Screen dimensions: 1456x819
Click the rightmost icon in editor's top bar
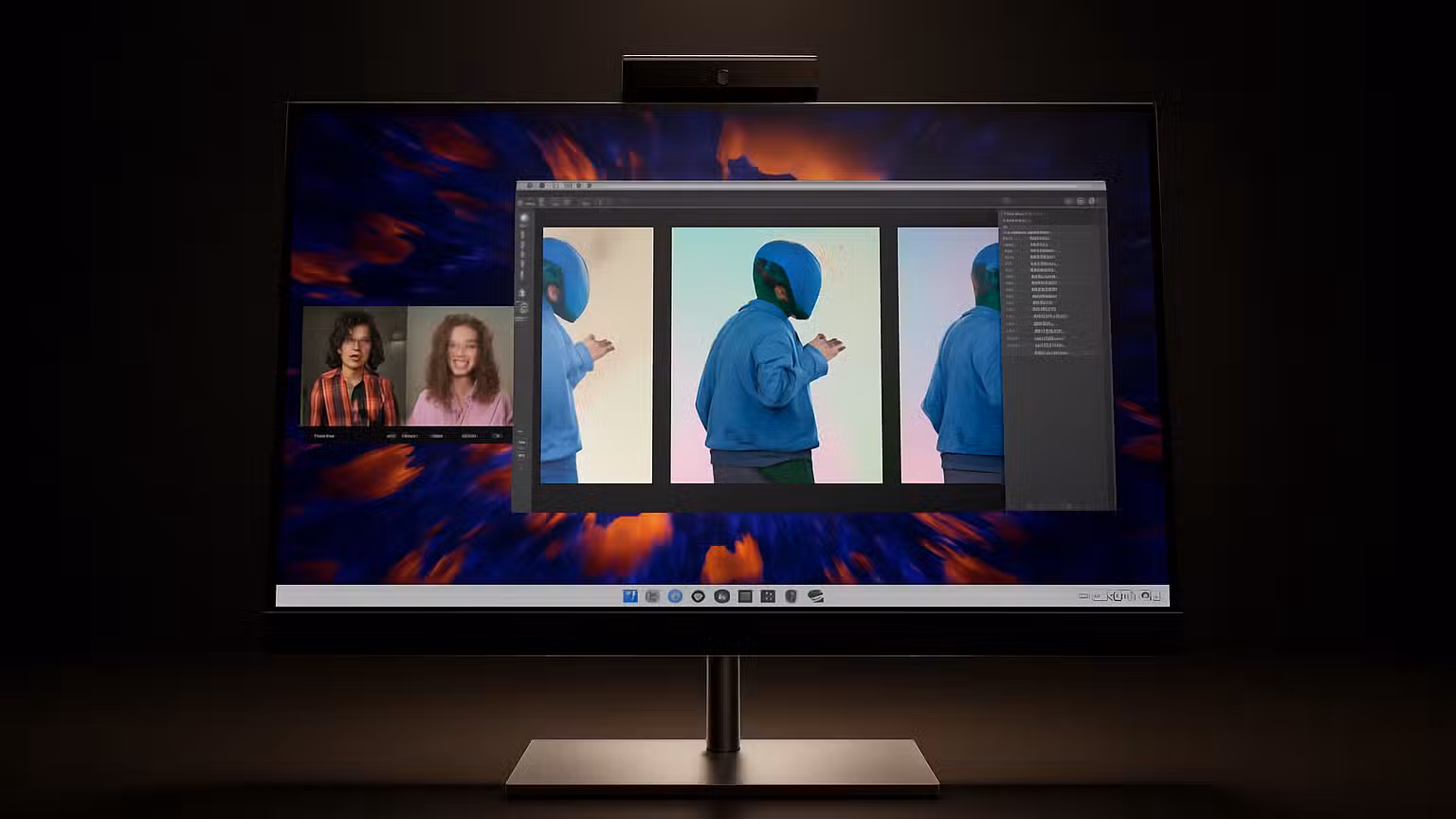point(1092,201)
